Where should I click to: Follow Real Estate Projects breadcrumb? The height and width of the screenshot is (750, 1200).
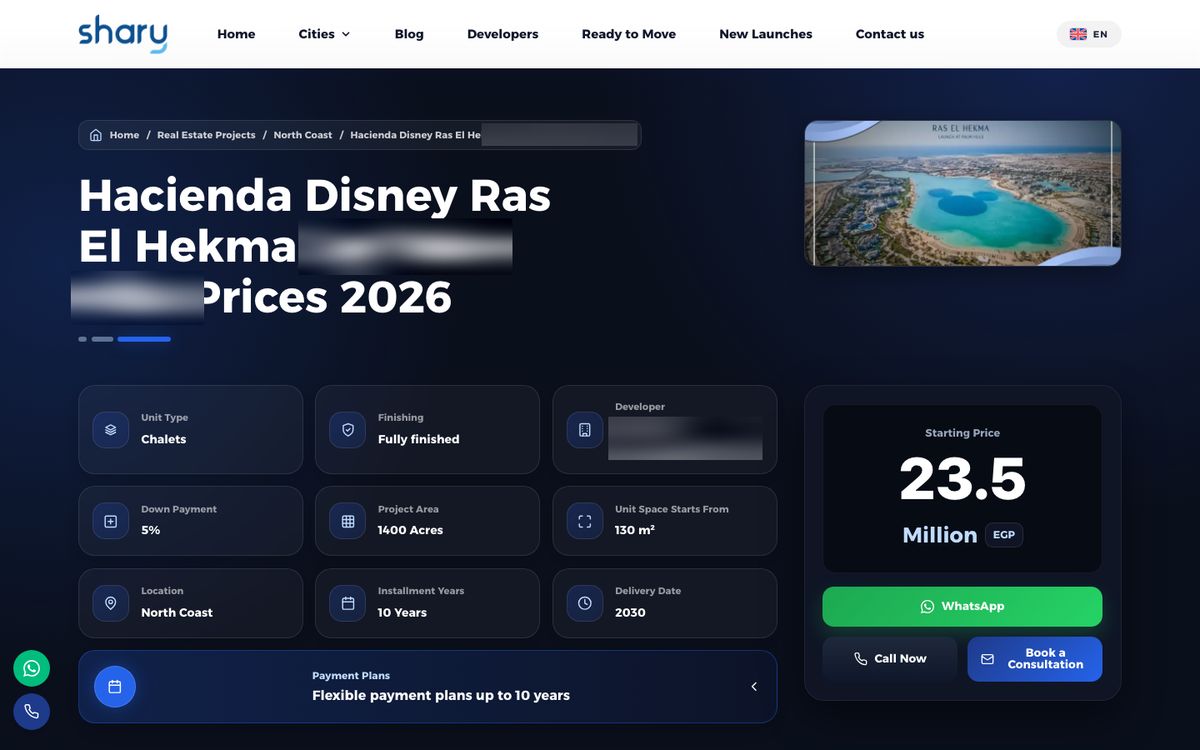206,135
